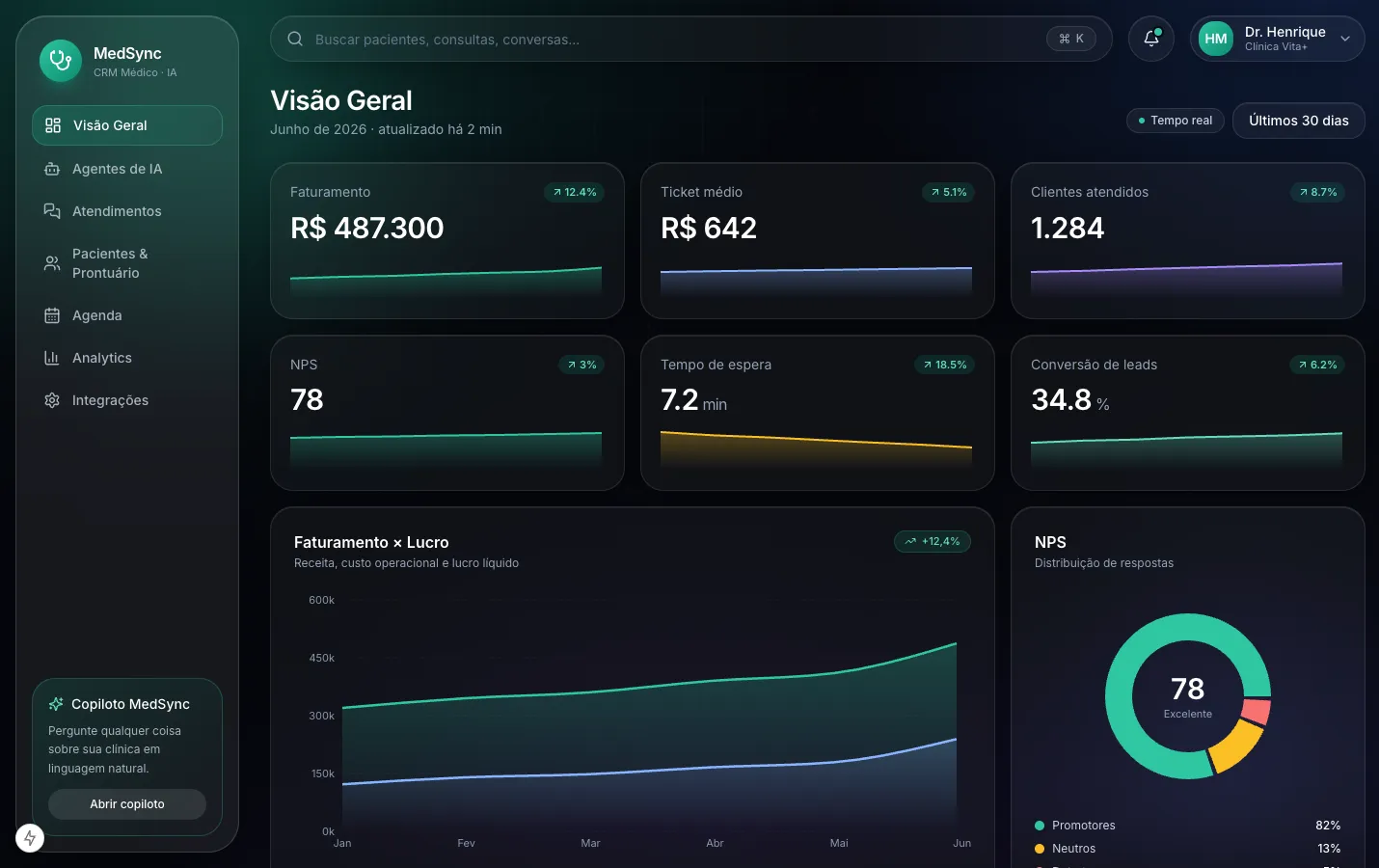
Task: Expand the Dr. Henrique profile chevron
Action: (x=1345, y=39)
